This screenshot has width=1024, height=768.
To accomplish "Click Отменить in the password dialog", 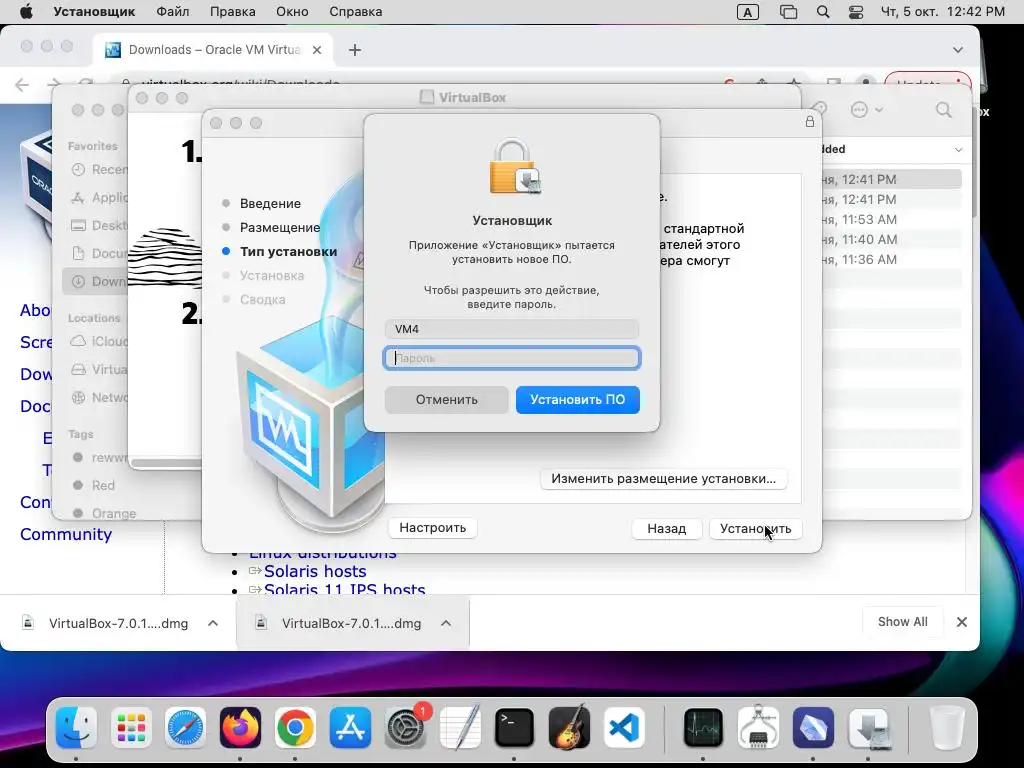I will pyautogui.click(x=447, y=400).
